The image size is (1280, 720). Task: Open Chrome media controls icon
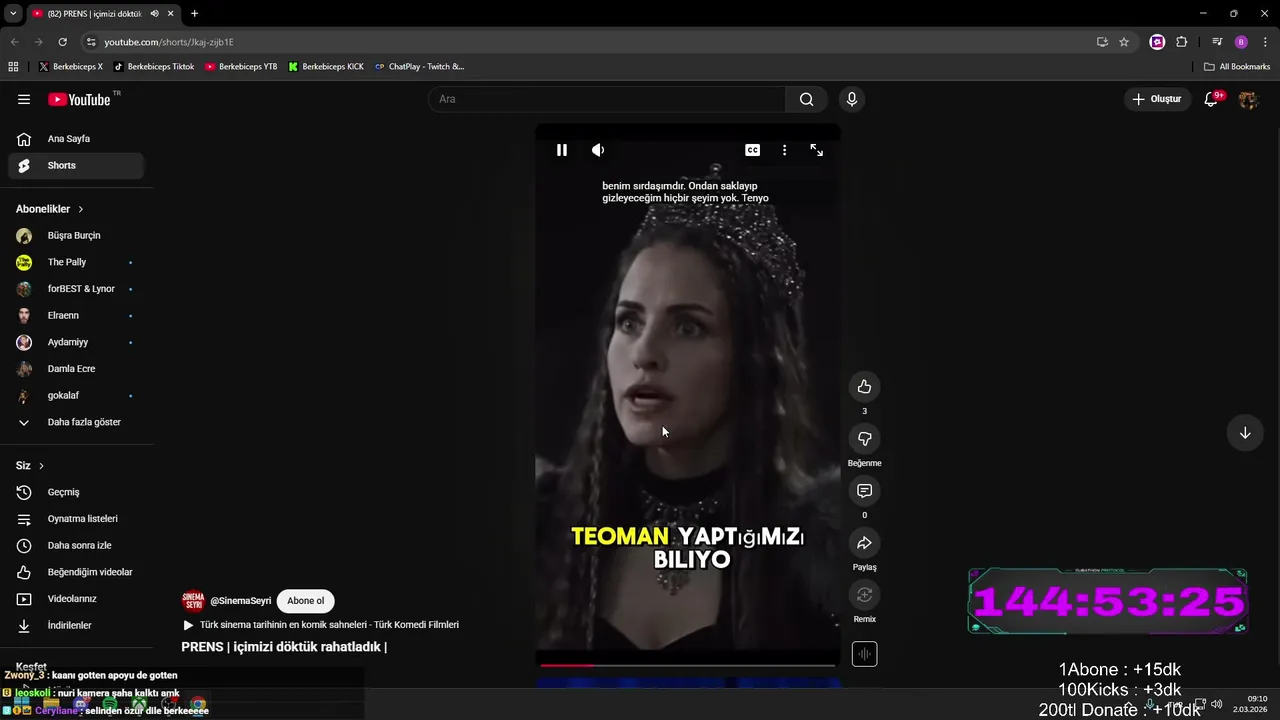click(1217, 42)
